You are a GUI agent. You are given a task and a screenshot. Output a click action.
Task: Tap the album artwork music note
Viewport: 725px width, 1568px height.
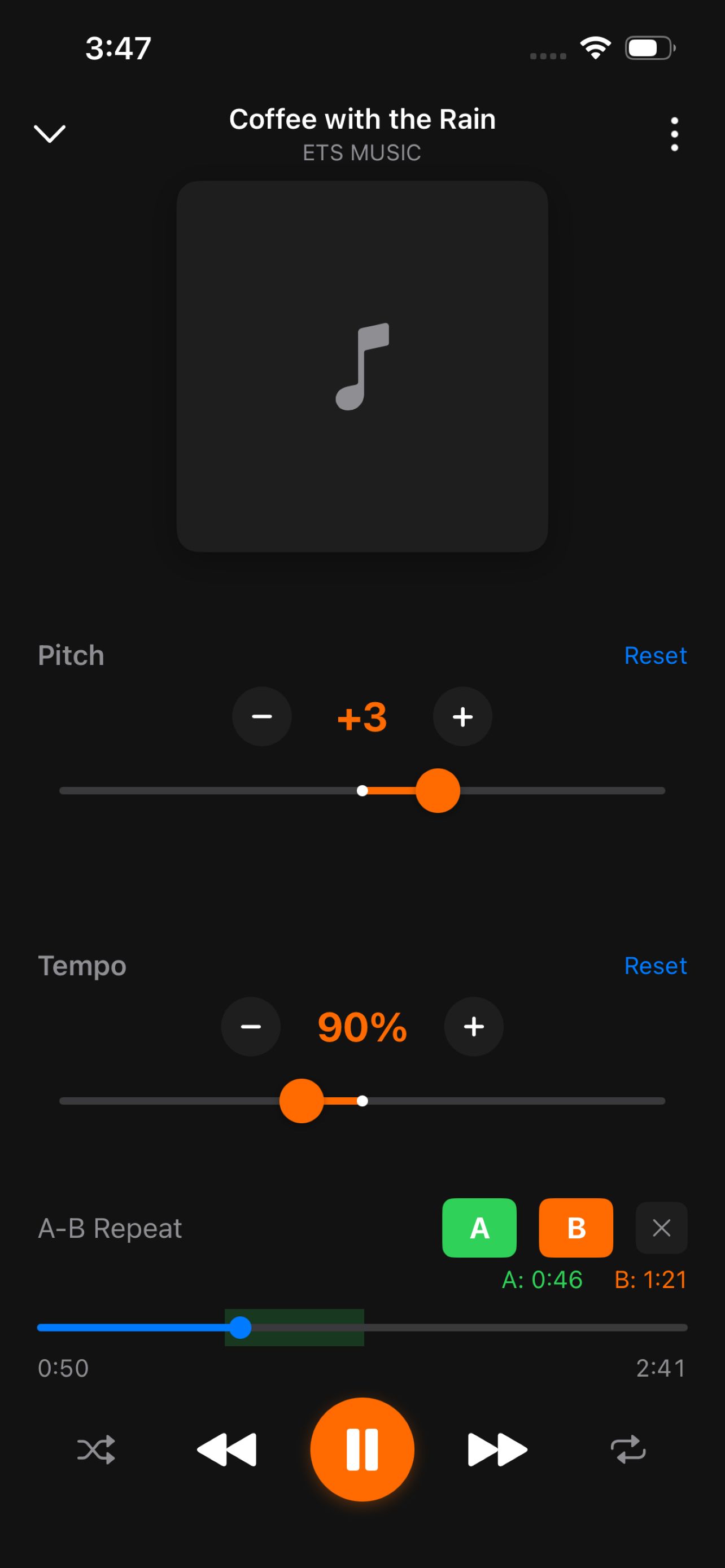(x=362, y=366)
